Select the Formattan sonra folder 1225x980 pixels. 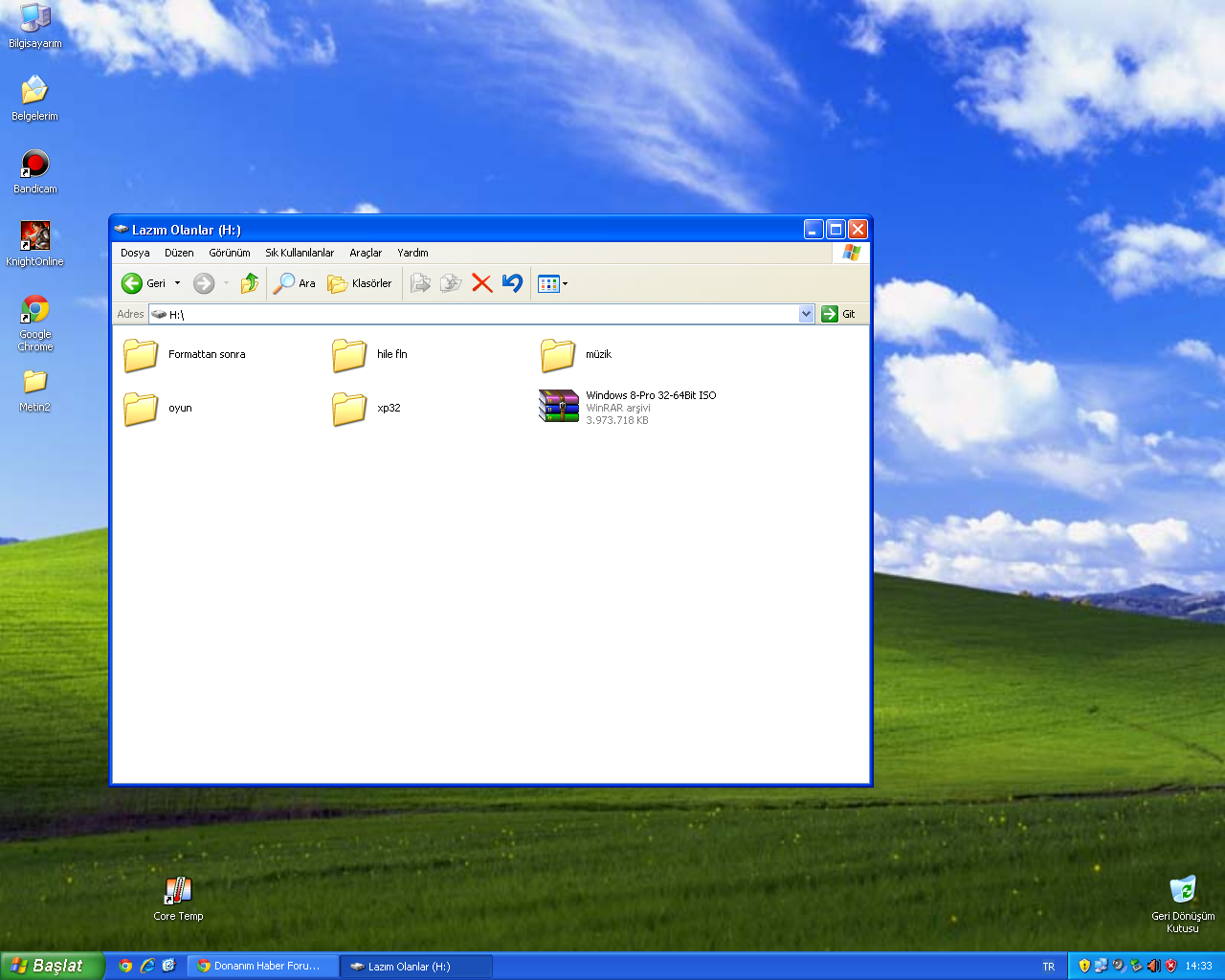click(x=185, y=355)
